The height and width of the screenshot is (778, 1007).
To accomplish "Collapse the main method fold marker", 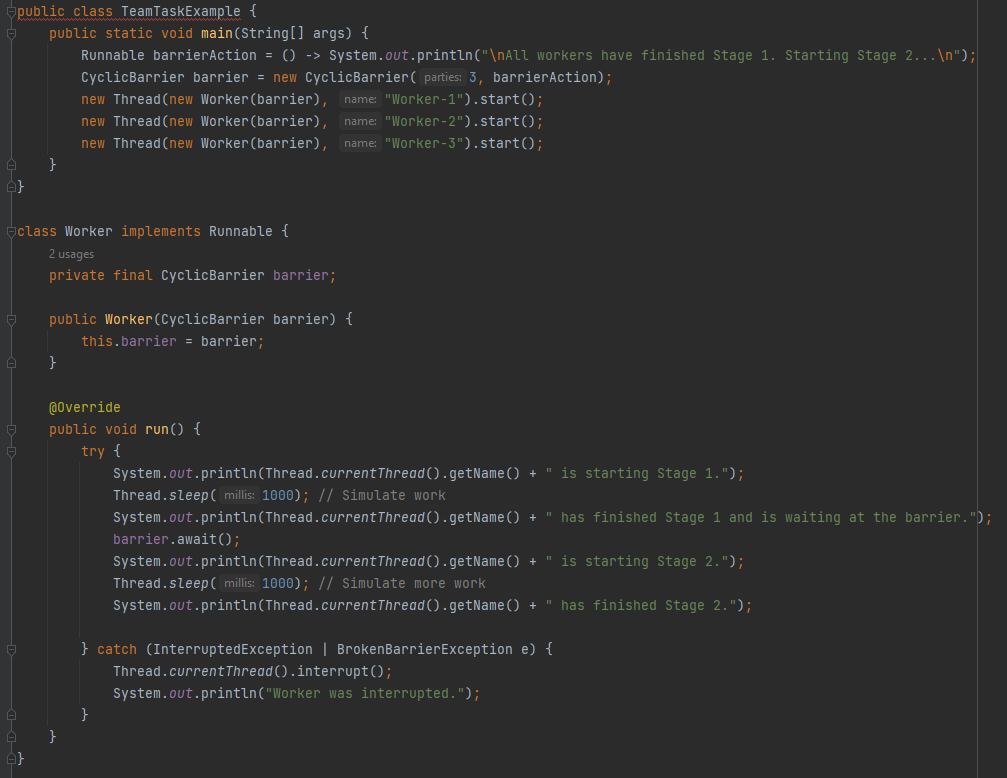I will pyautogui.click(x=11, y=34).
